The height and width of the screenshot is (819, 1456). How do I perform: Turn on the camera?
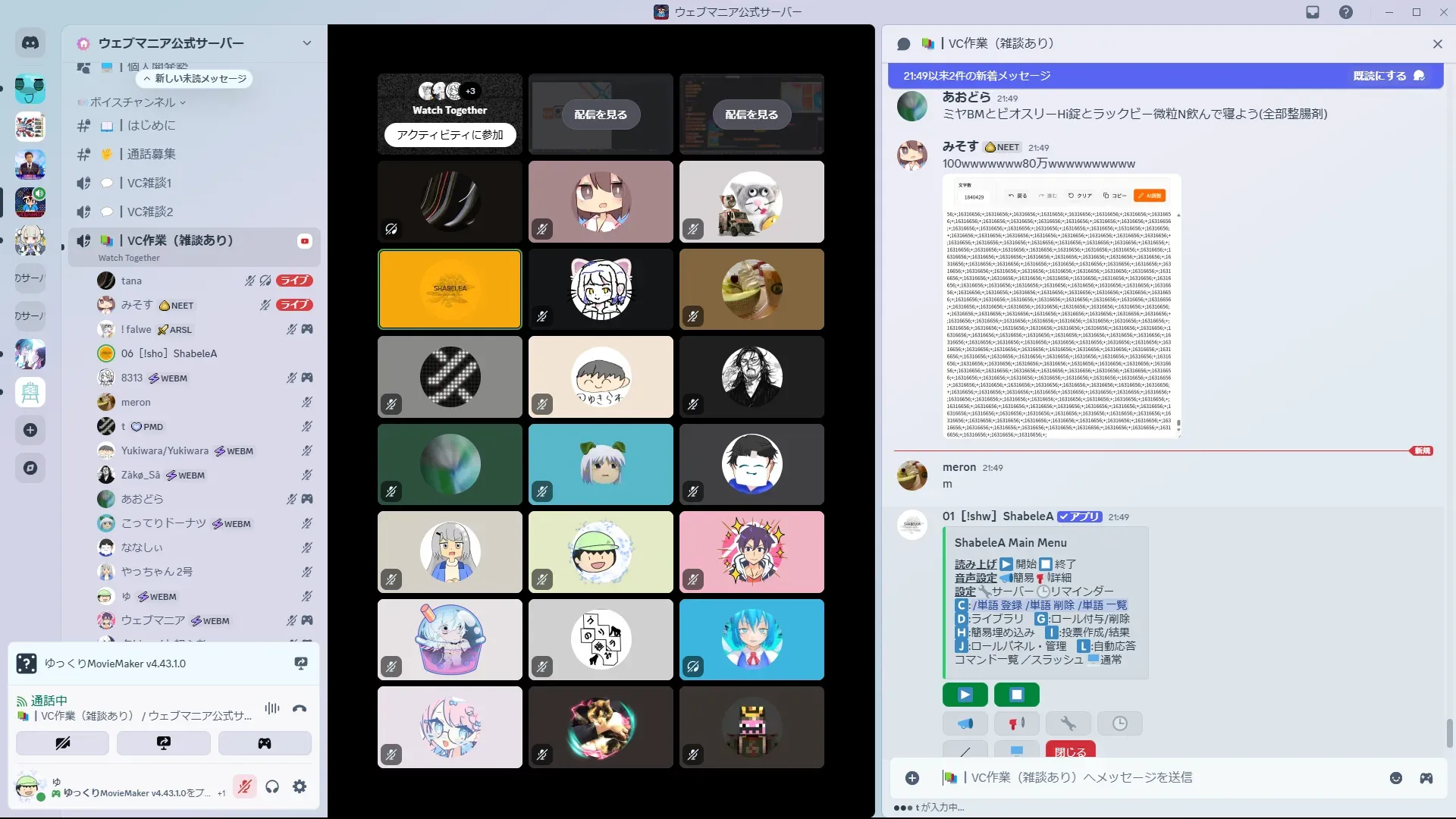(63, 743)
